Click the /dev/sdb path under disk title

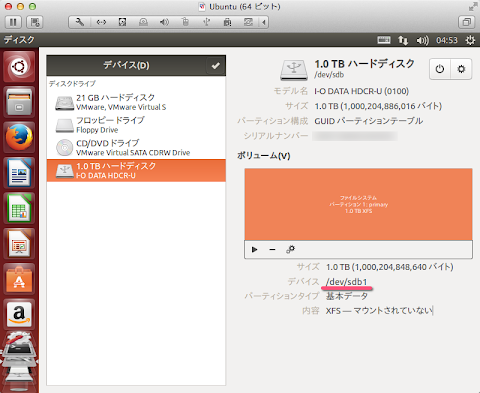(329, 75)
